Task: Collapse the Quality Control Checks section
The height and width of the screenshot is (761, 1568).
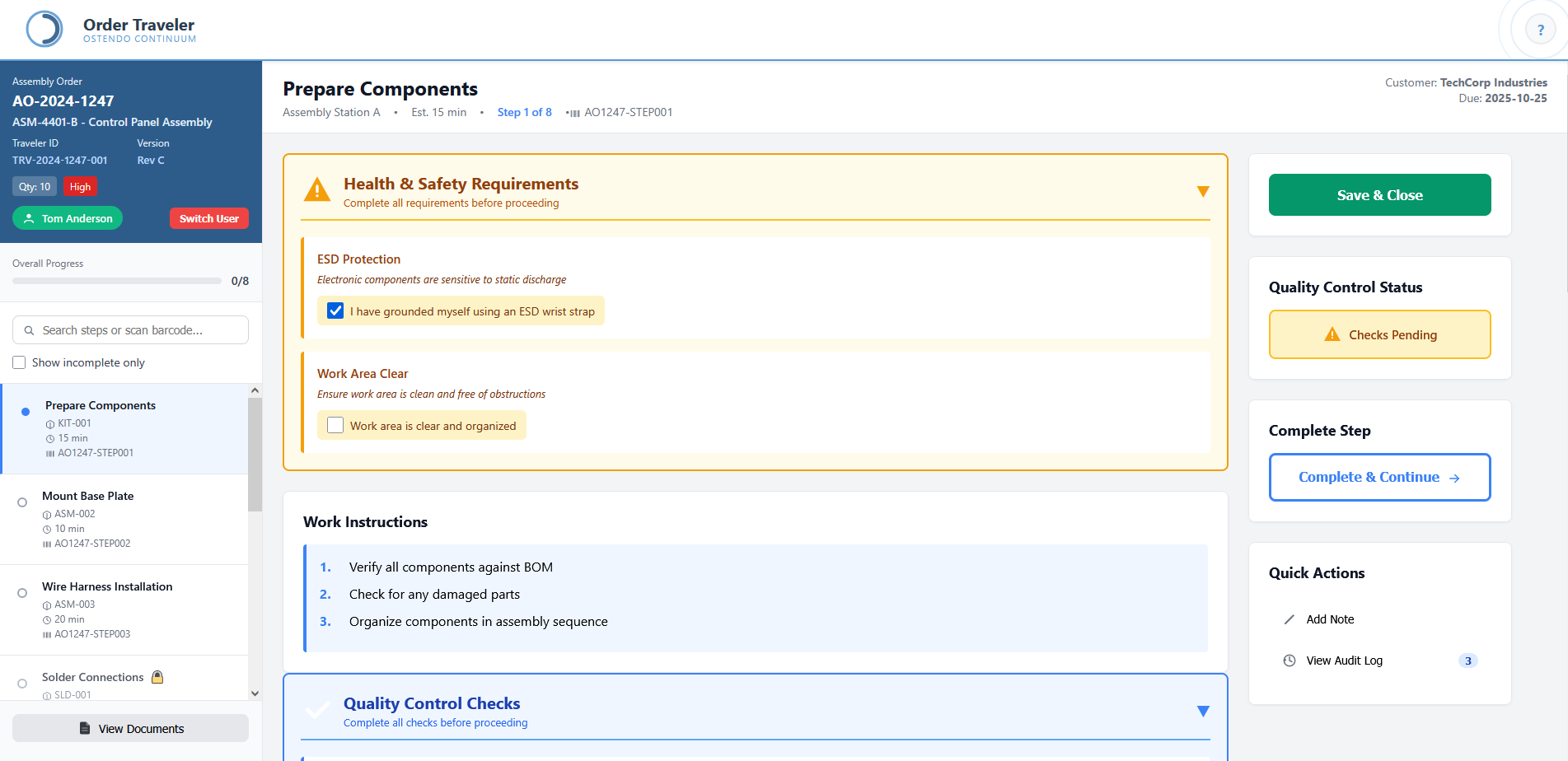Action: pos(1202,712)
